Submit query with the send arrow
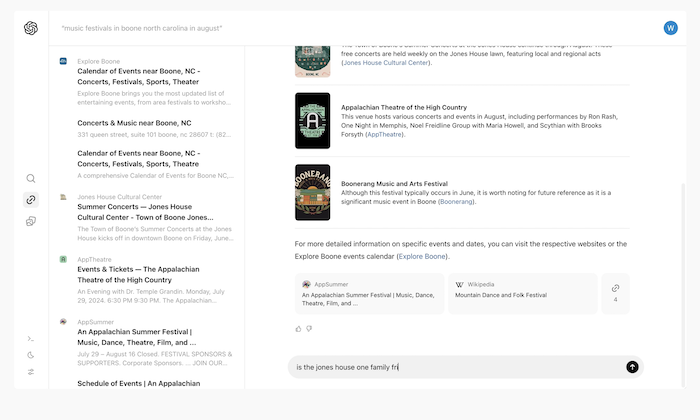700x420 pixels. 632,367
